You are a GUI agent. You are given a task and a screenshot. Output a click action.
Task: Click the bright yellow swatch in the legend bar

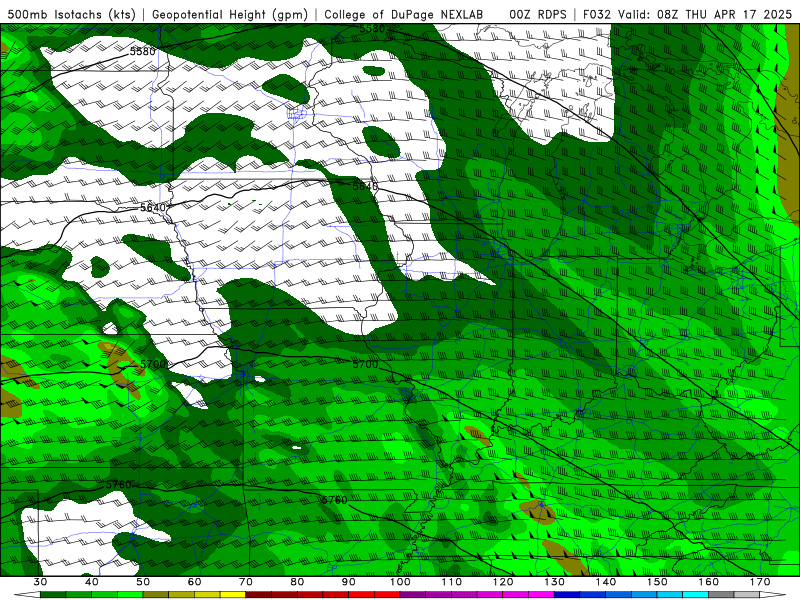(x=233, y=594)
